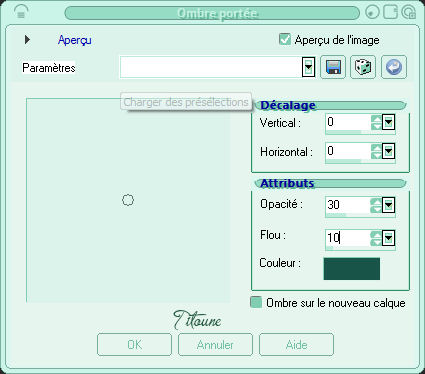Click the Opacité value field
The width and height of the screenshot is (425, 374).
click(x=348, y=205)
